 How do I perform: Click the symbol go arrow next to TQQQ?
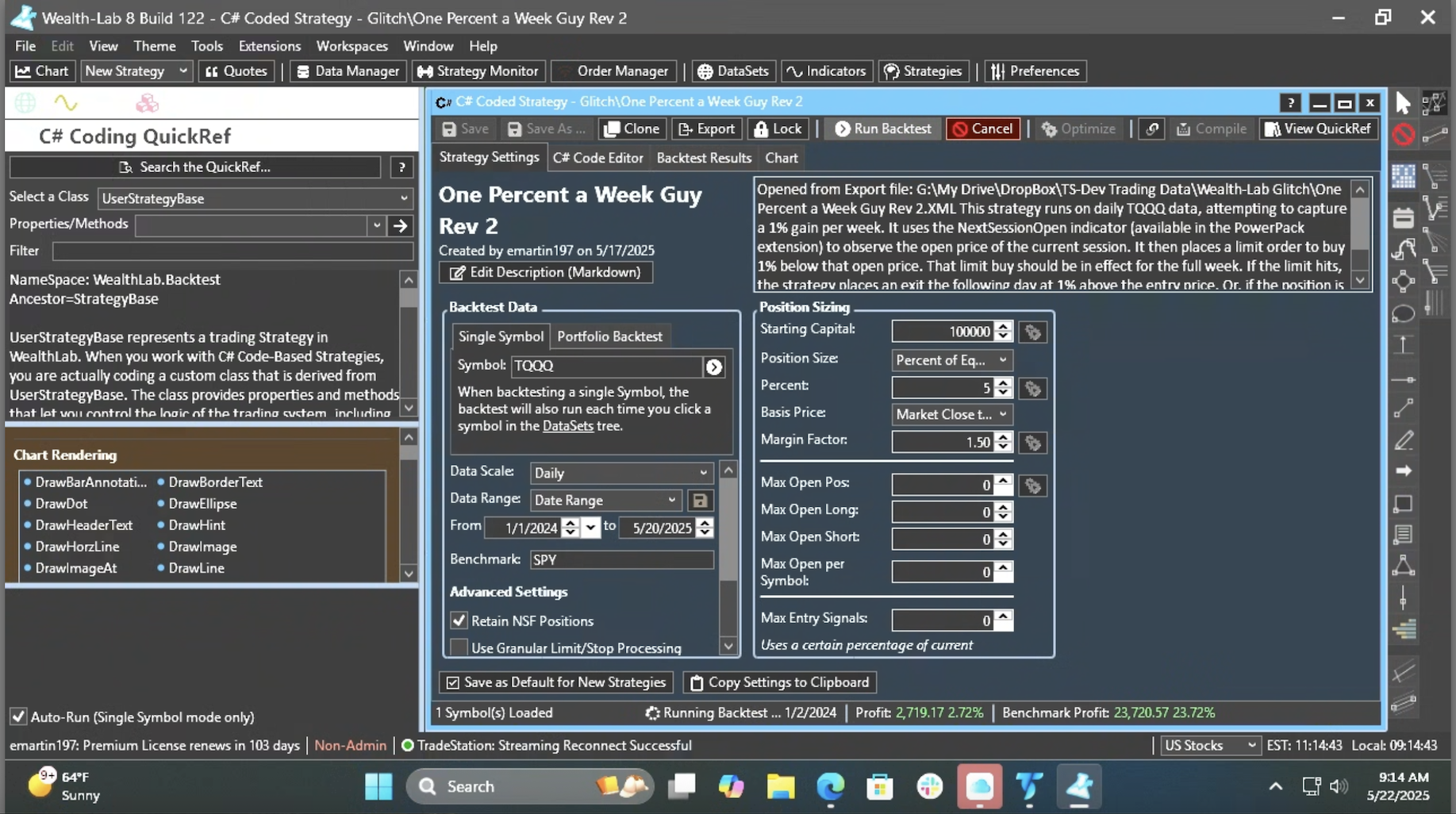click(x=714, y=367)
